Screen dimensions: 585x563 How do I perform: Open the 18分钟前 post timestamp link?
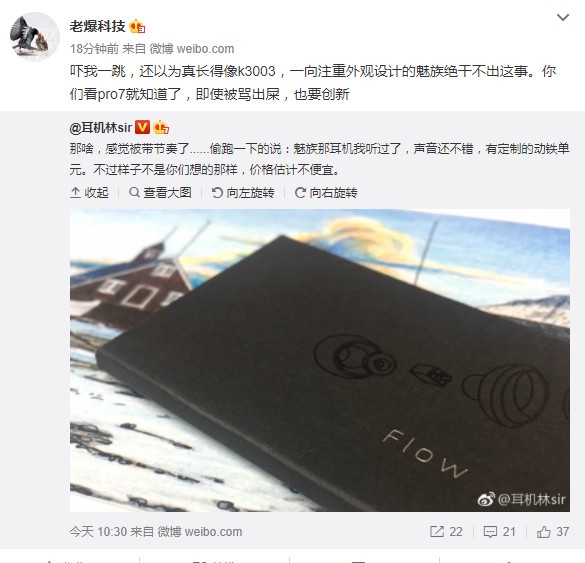click(94, 49)
